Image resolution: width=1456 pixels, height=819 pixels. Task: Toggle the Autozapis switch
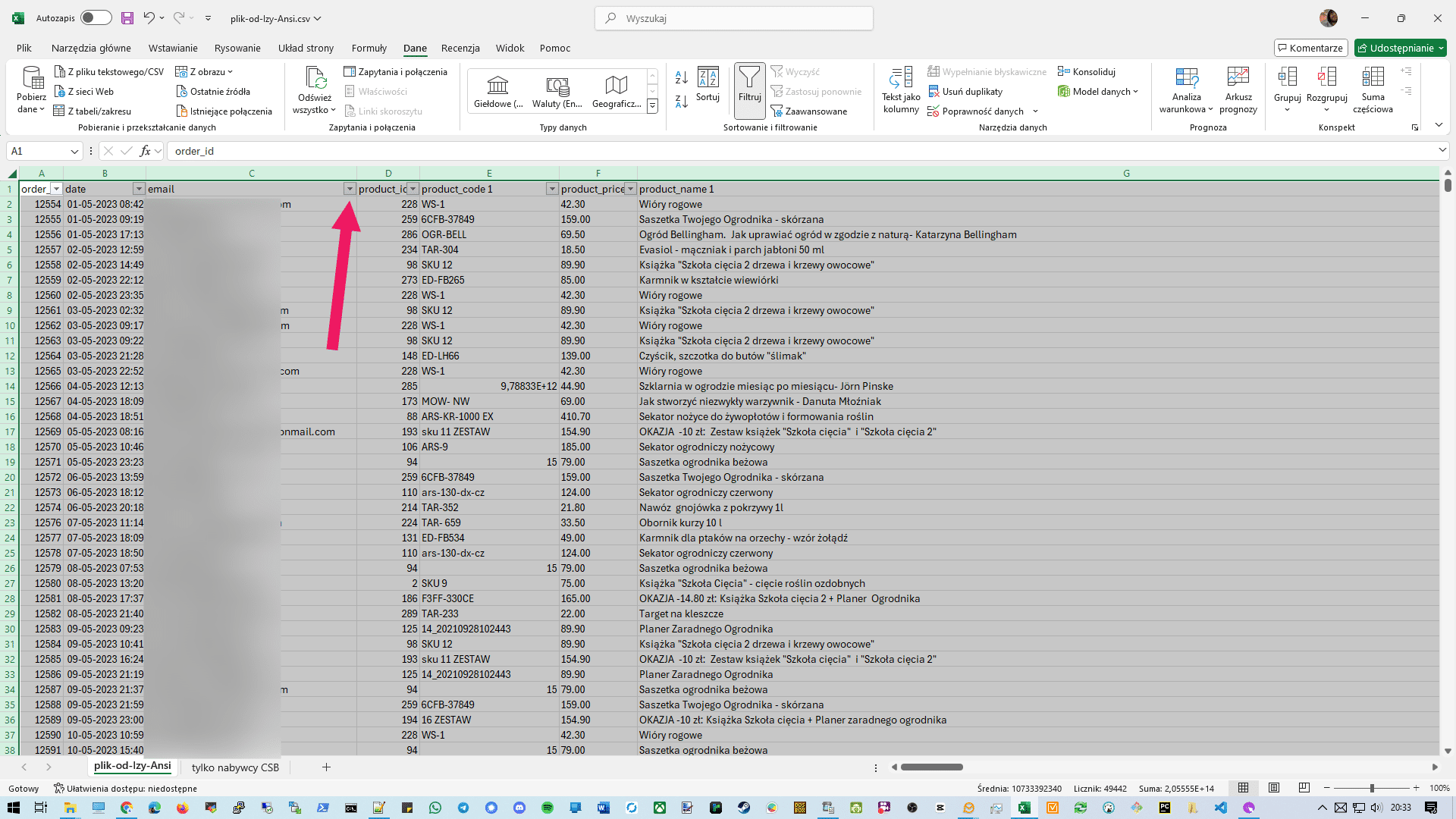pyautogui.click(x=96, y=18)
